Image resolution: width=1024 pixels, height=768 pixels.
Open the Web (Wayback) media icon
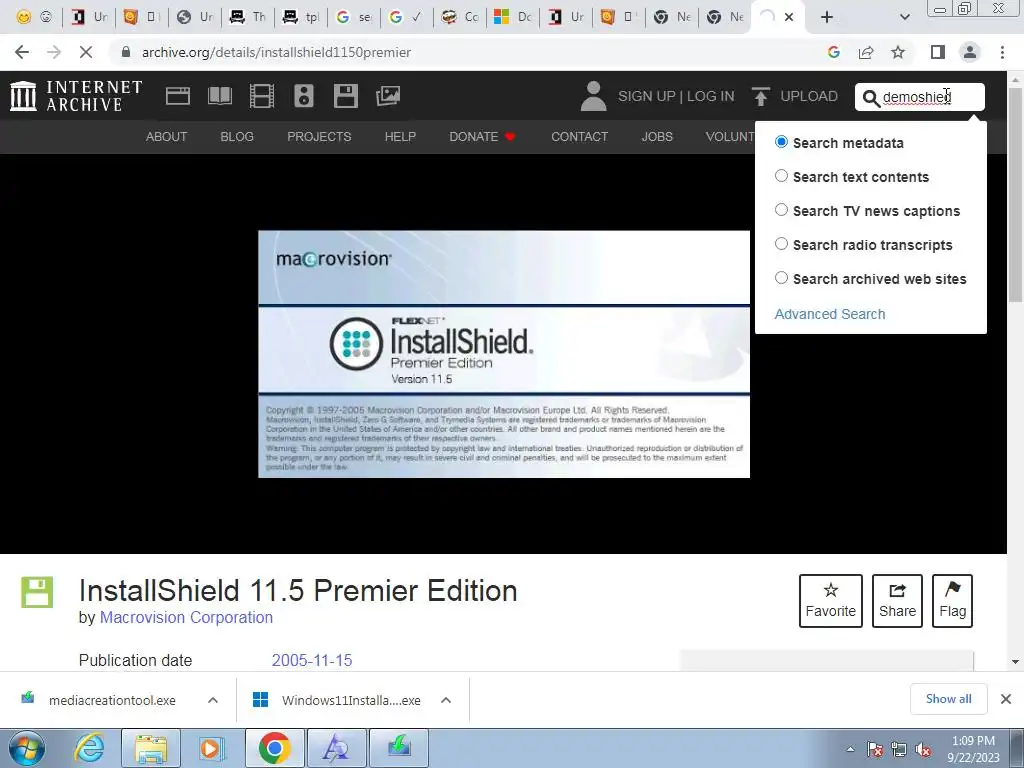[x=178, y=96]
